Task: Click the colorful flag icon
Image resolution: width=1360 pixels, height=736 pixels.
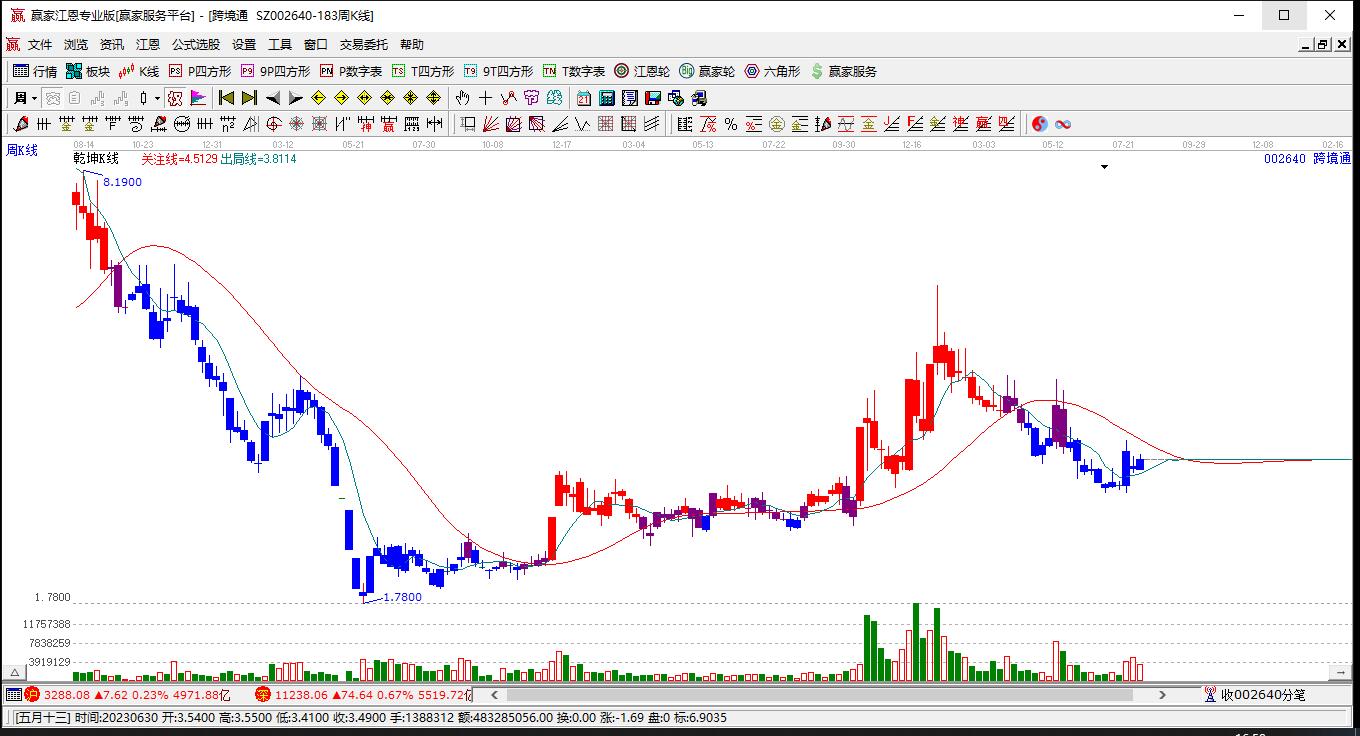Action: click(197, 98)
